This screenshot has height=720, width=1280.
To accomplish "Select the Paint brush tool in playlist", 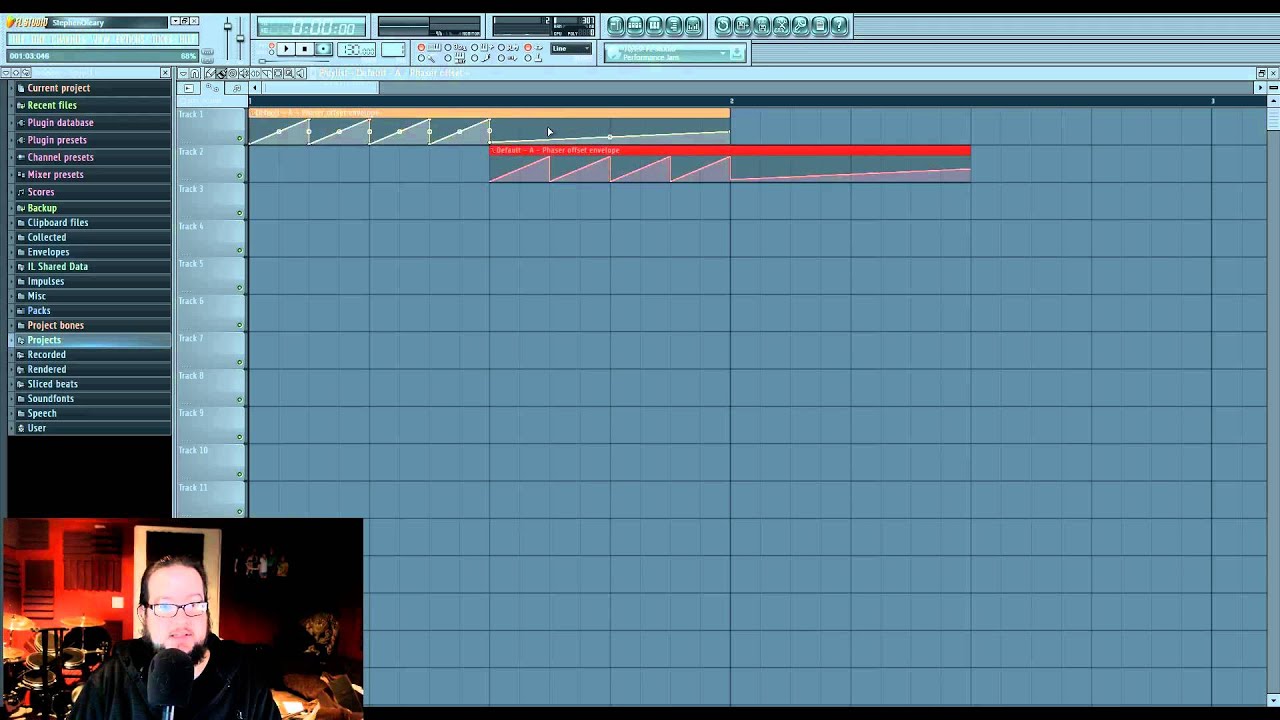I will tap(220, 74).
